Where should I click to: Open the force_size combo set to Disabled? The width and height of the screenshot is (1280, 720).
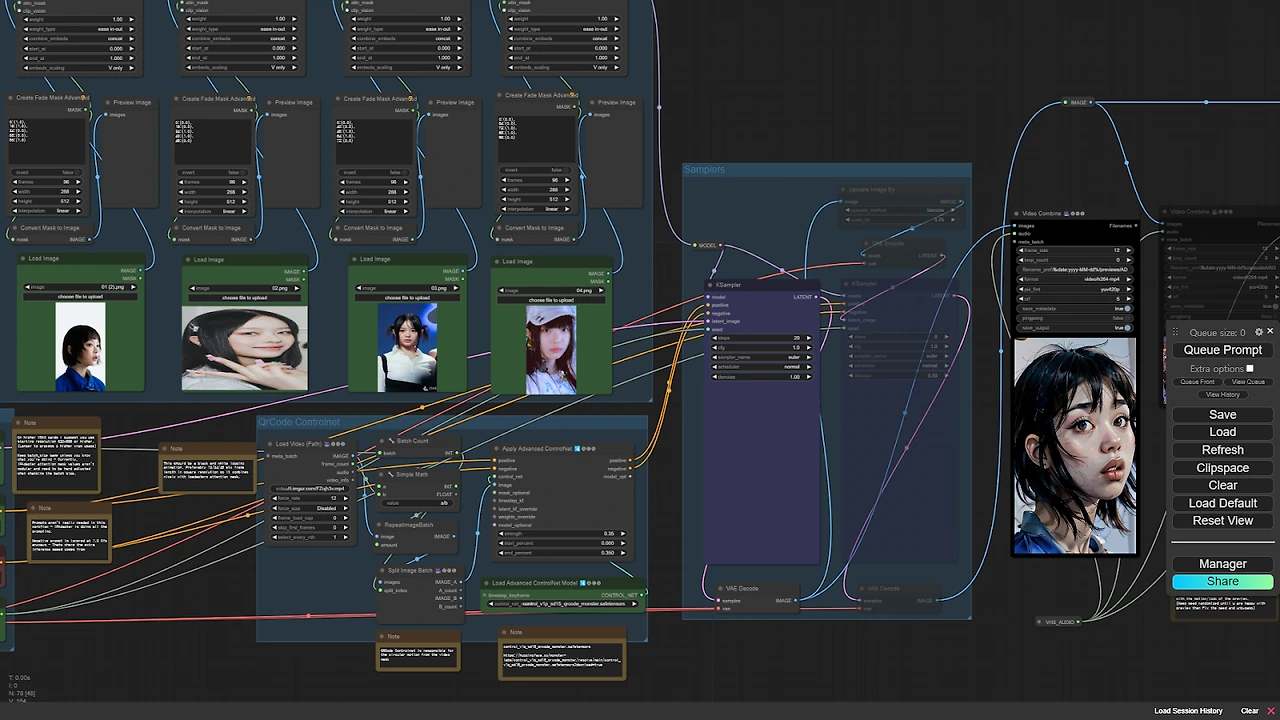[311, 508]
